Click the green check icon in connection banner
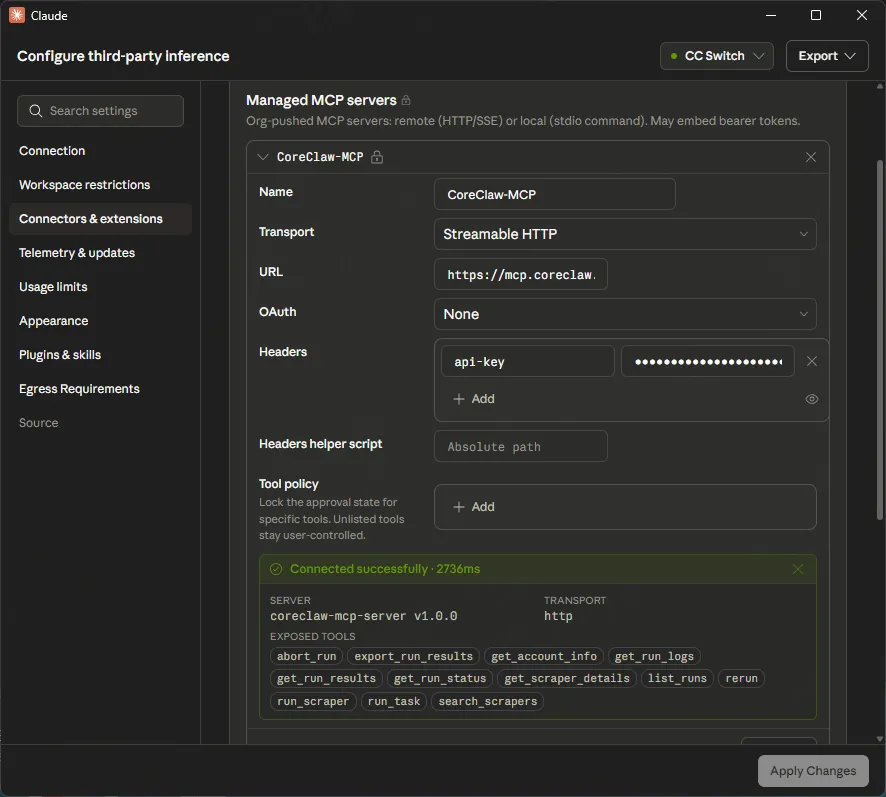Screen dimensions: 886x797 click(x=276, y=569)
